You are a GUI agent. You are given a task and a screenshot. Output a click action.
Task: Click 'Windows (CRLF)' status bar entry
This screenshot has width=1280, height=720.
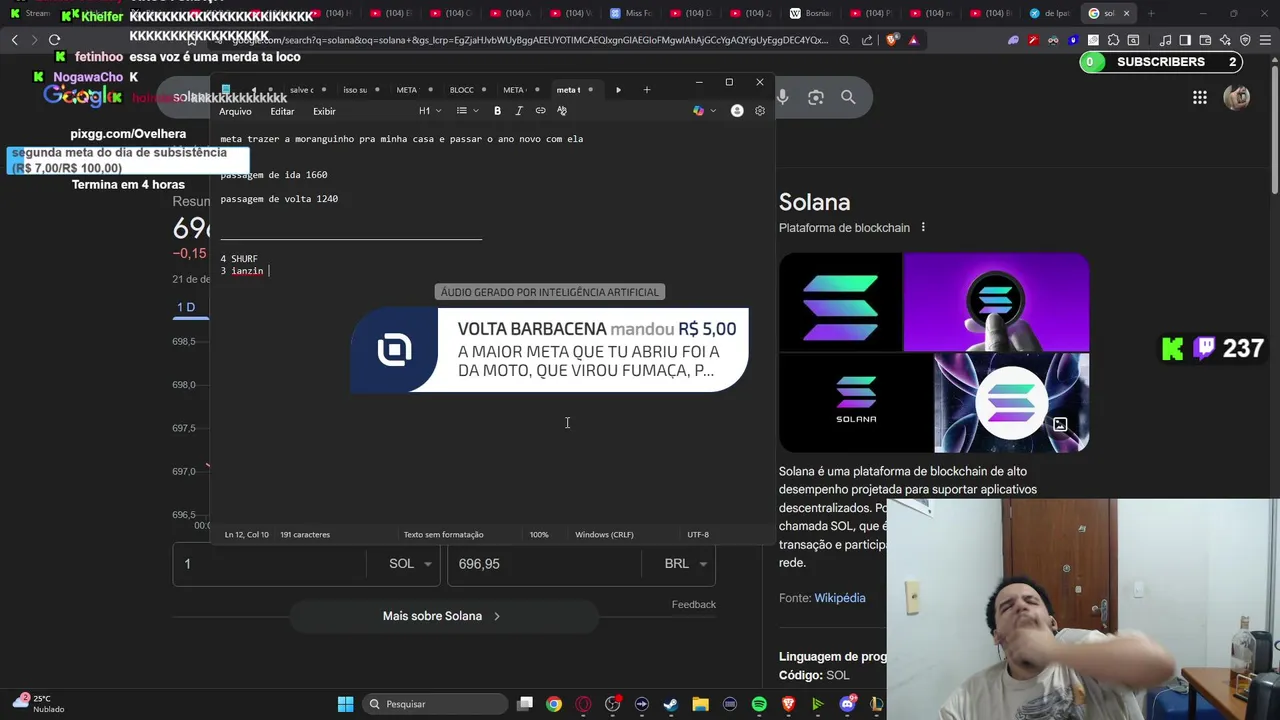tap(604, 535)
